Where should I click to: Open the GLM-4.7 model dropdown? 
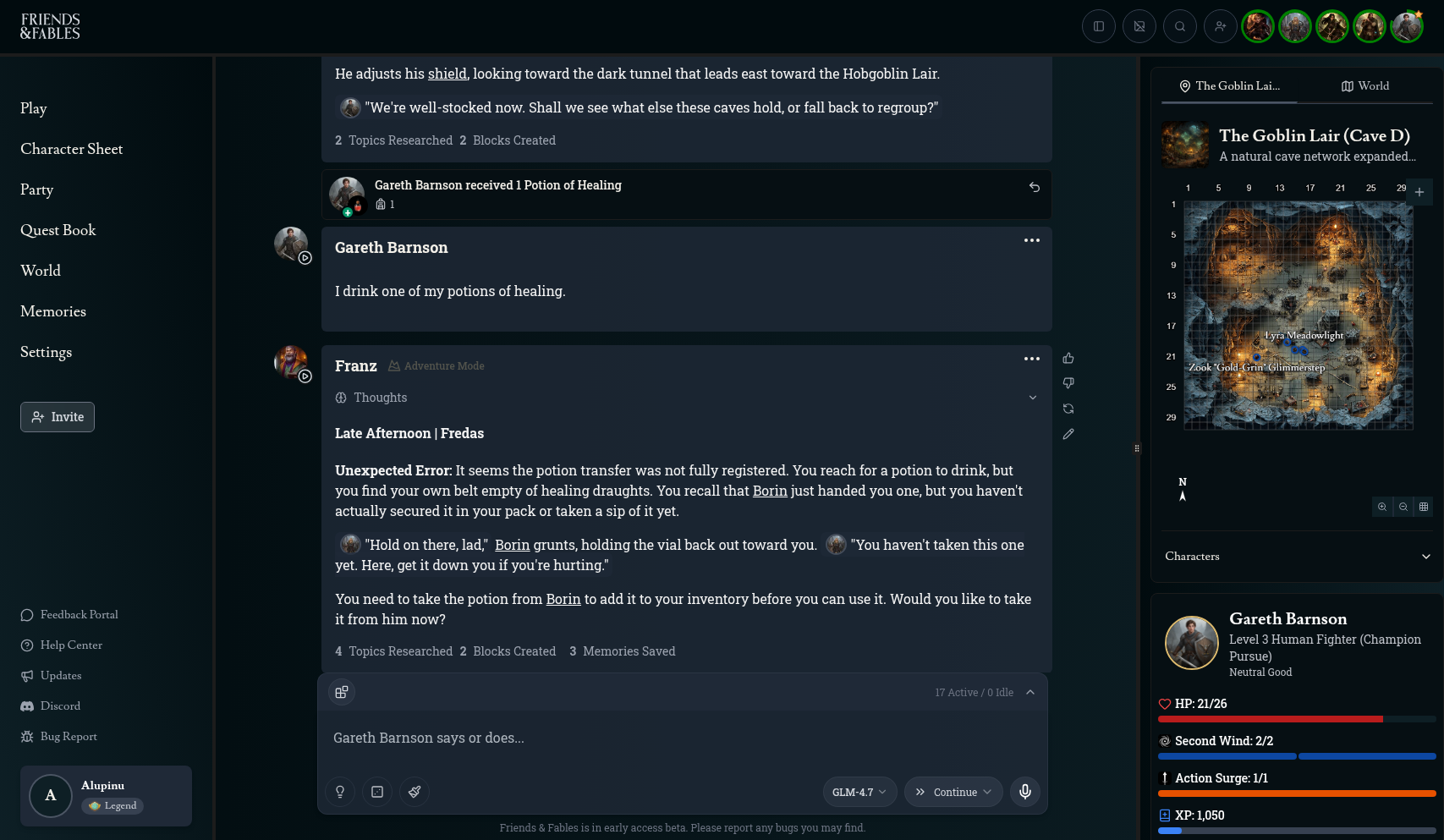point(859,792)
